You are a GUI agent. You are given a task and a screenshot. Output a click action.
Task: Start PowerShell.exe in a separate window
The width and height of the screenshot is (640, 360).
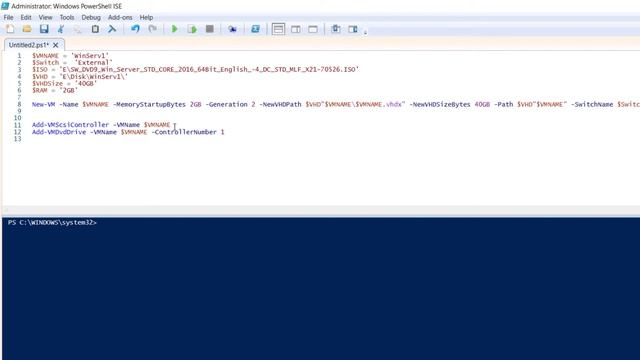255,29
